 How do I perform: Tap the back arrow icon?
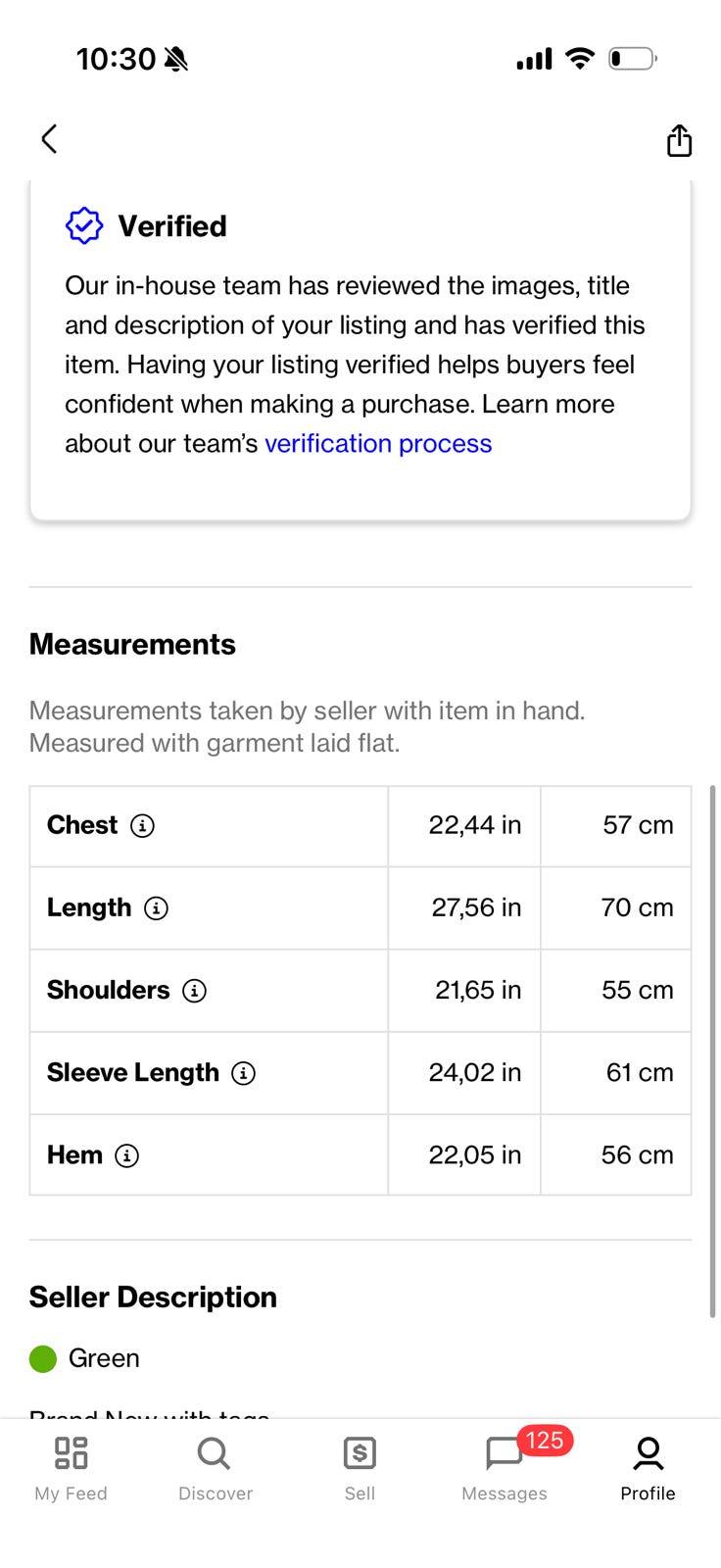pyautogui.click(x=49, y=139)
